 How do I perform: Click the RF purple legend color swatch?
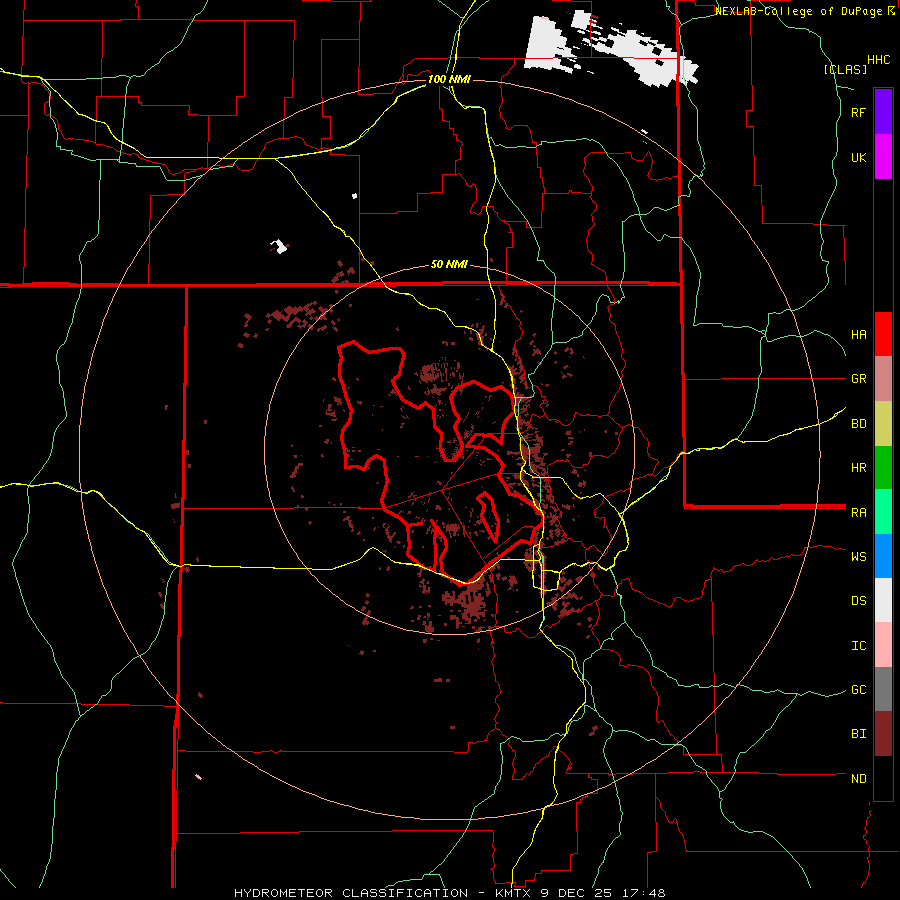883,112
